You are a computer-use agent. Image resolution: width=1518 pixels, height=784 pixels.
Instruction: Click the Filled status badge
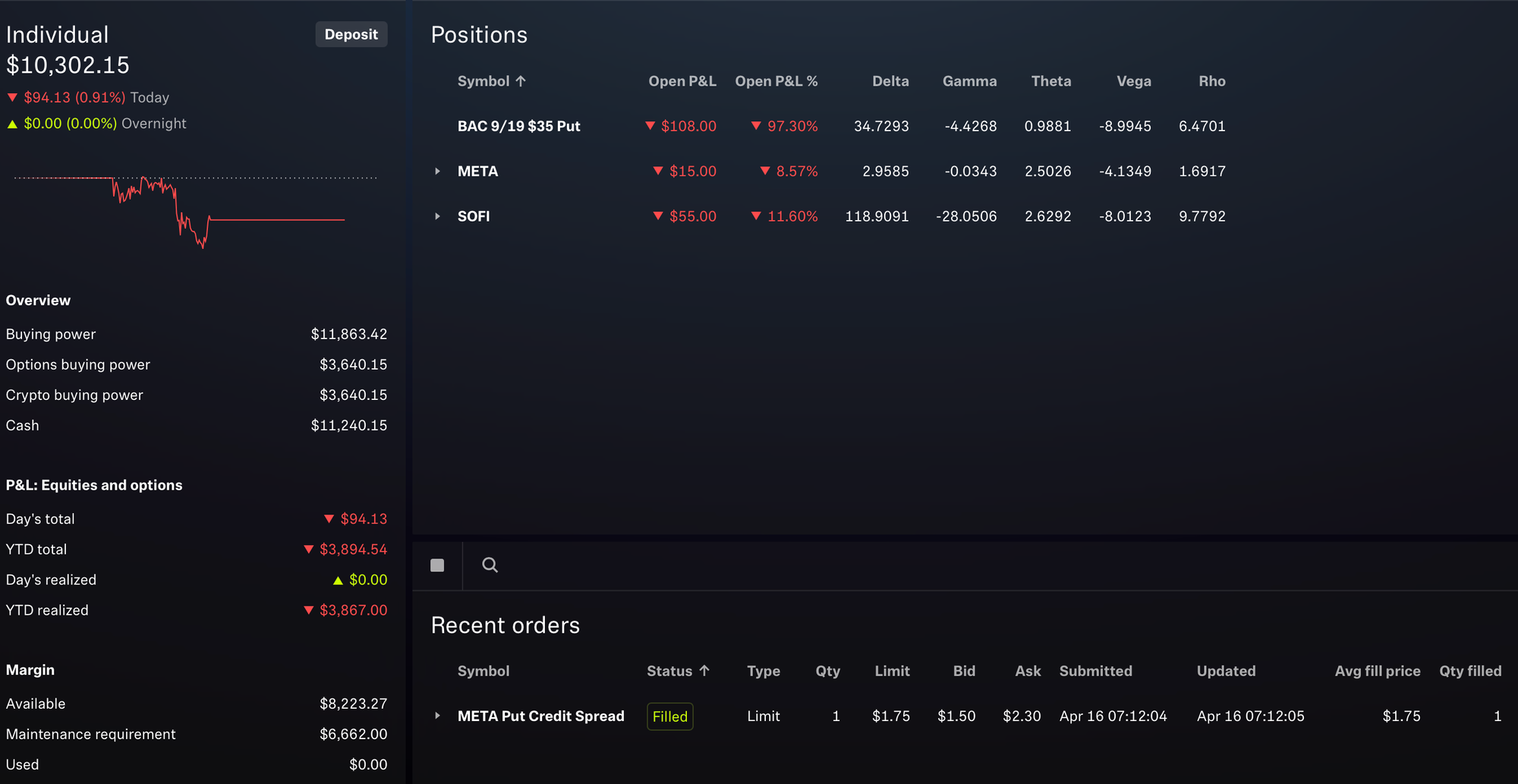669,716
